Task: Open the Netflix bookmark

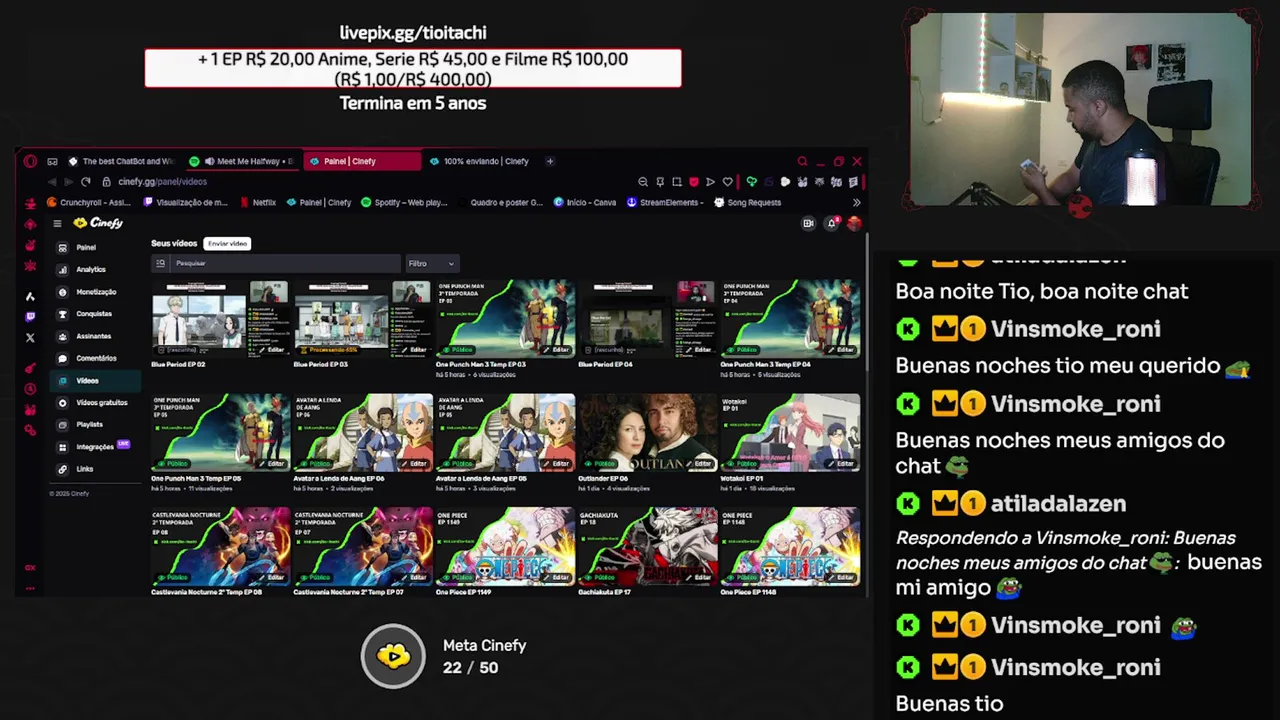Action: [258, 202]
